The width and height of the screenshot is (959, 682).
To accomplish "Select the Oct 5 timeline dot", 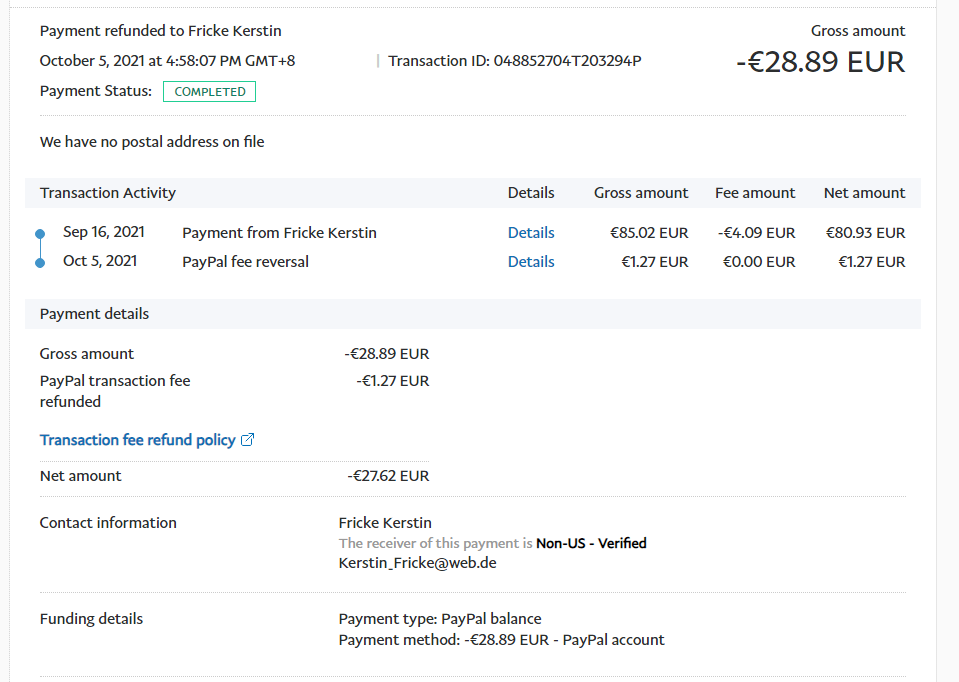I will point(40,263).
